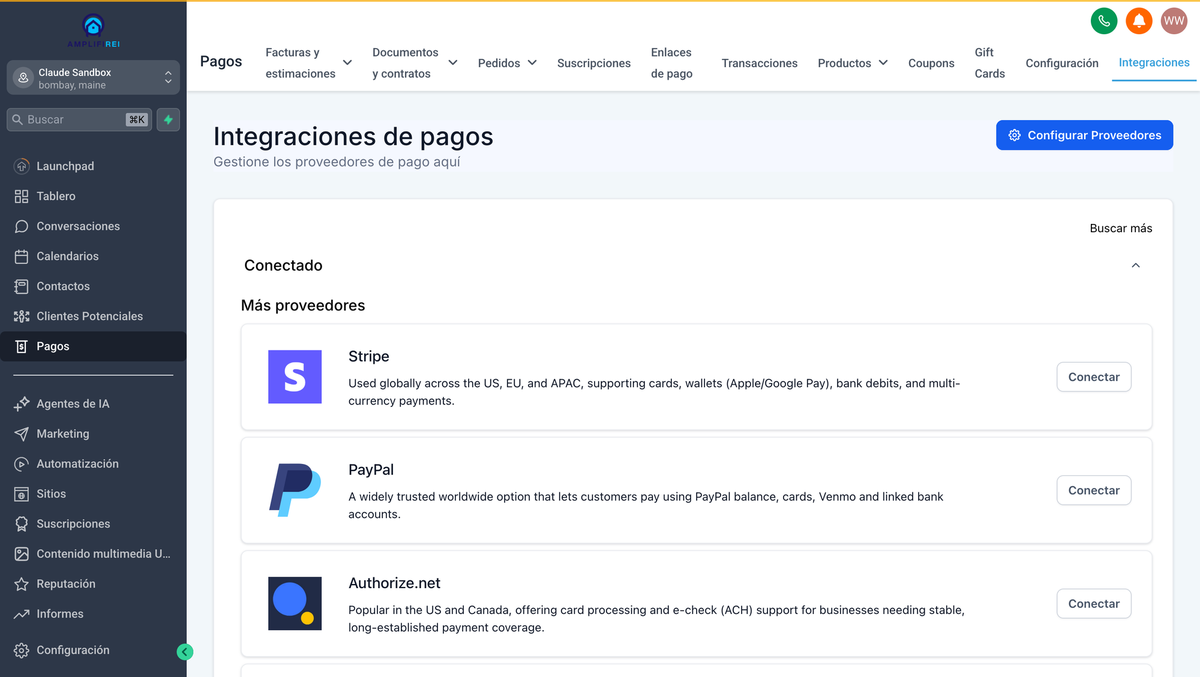1200x677 pixels.
Task: Open the Suscripciones badge icon in sidebar
Action: pos(22,524)
